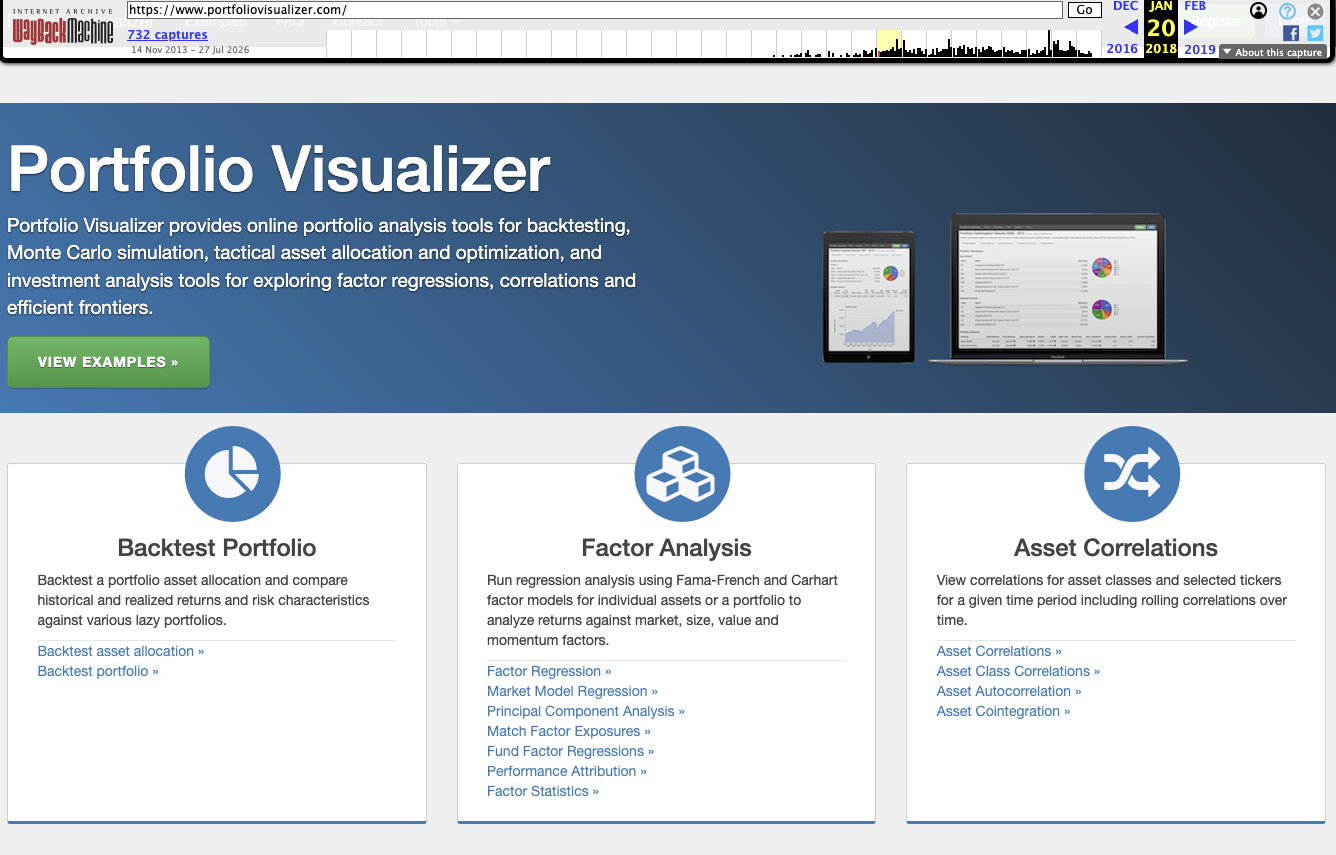Select the highlighted 2018 year label
1336x855 pixels.
1161,49
